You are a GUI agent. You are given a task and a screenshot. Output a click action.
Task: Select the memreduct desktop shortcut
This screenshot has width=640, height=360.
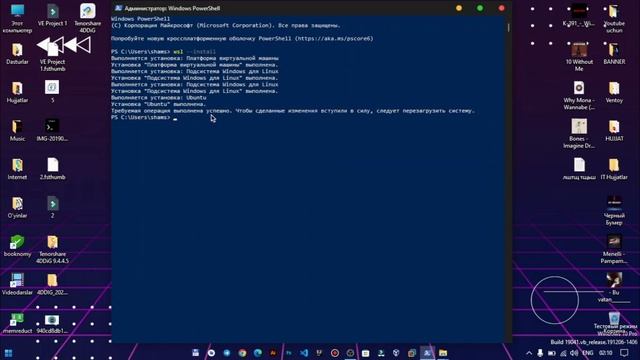tap(17, 323)
